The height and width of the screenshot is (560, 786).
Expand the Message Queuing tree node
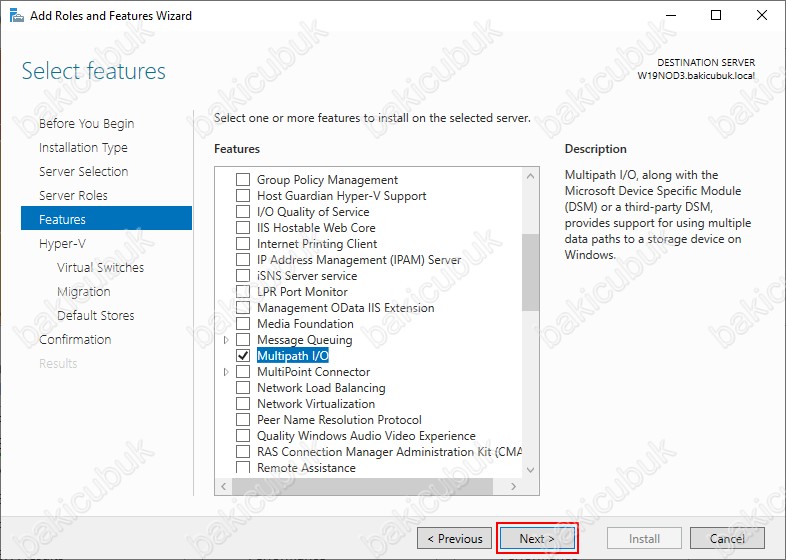pyautogui.click(x=226, y=340)
